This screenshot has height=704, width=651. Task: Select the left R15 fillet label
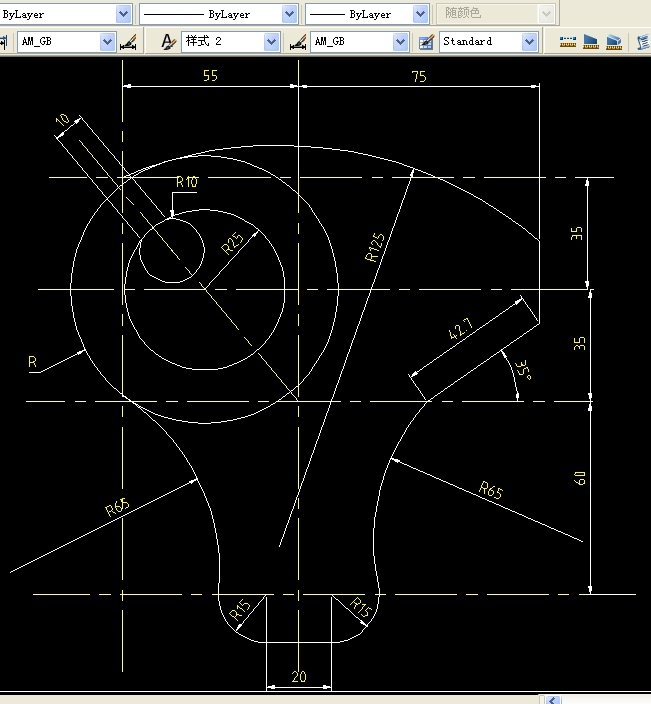pos(240,609)
